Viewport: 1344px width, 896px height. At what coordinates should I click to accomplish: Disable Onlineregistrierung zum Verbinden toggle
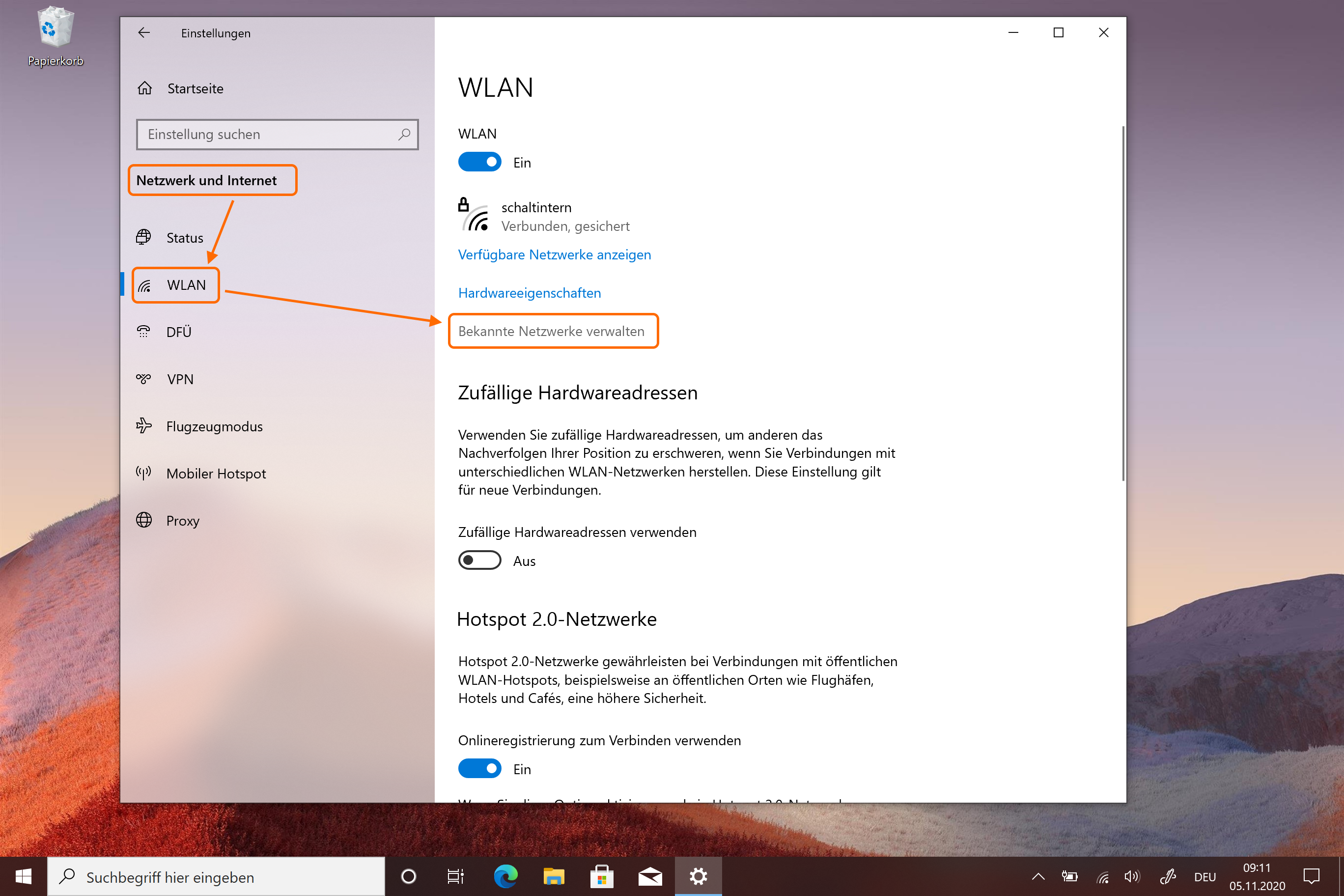tap(480, 769)
